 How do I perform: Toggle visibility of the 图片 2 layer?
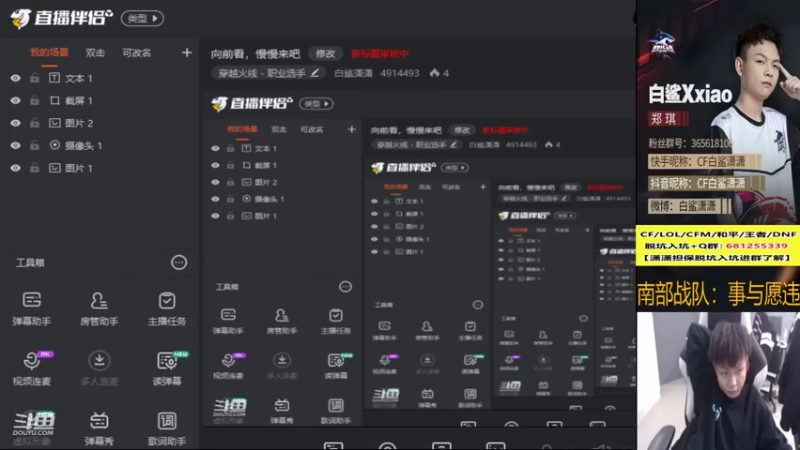(16, 123)
